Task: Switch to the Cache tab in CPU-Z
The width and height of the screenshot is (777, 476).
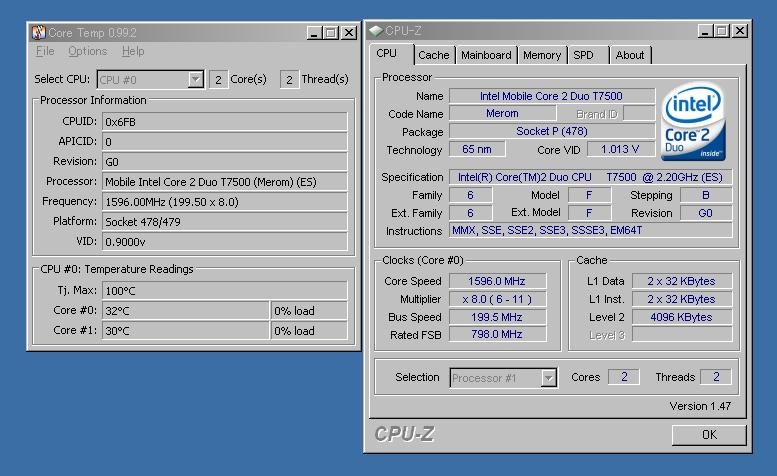Action: [434, 55]
